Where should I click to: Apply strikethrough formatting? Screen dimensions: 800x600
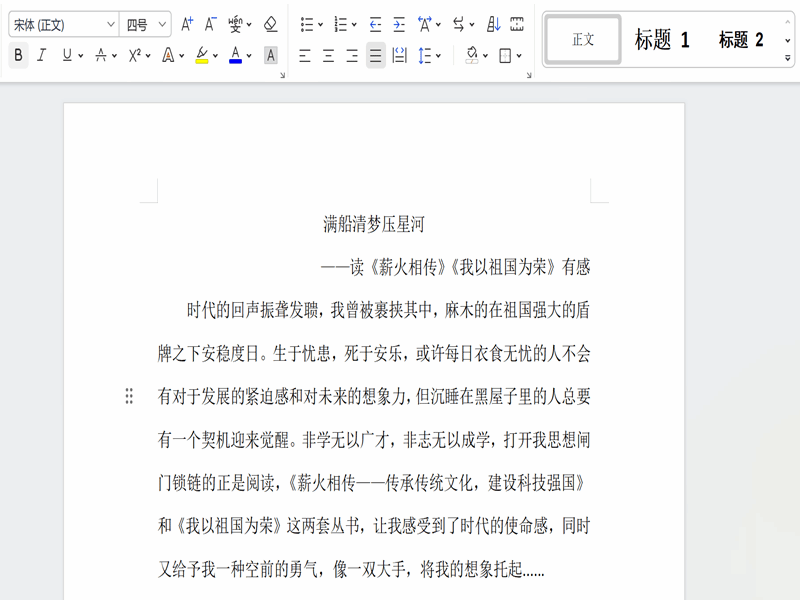coord(101,55)
